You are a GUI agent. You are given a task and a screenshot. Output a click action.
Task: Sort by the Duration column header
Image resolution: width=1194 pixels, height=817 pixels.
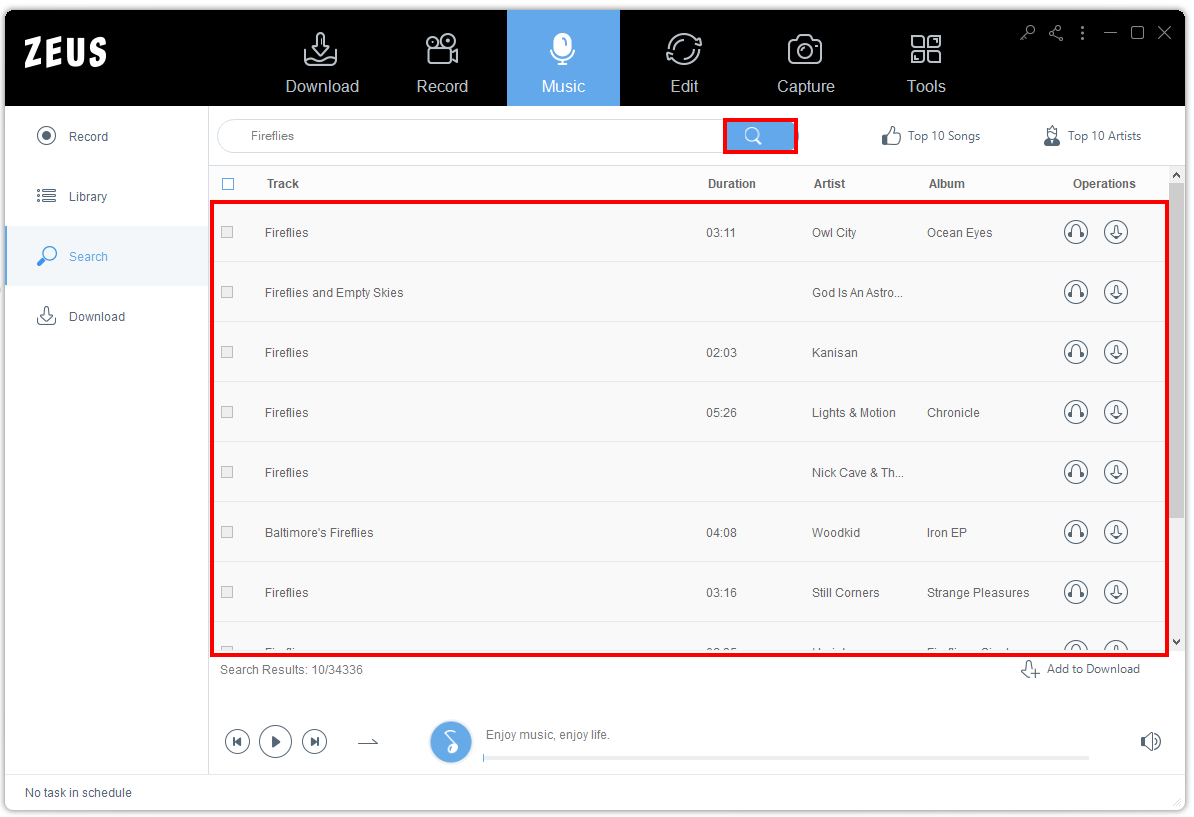point(731,184)
